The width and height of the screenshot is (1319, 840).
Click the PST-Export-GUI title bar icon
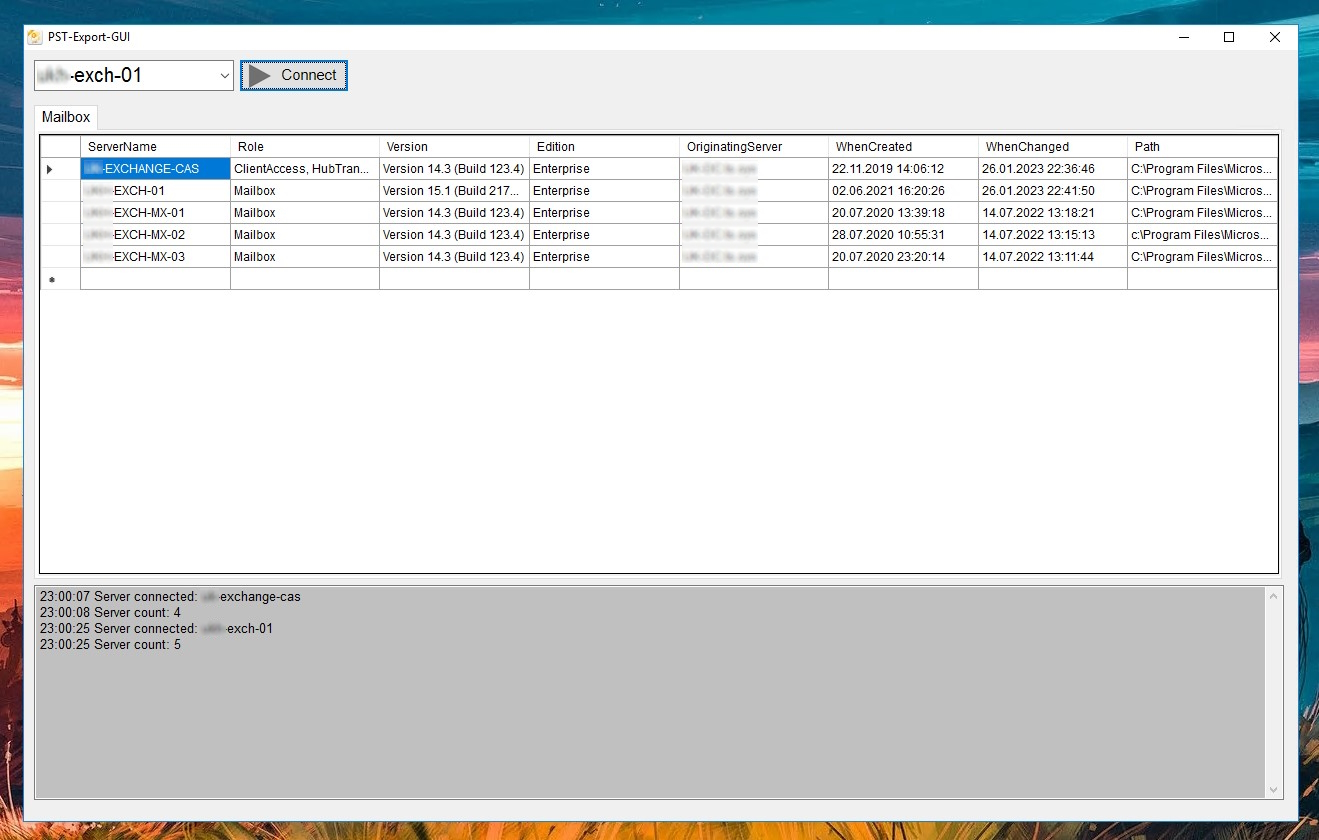click(35, 37)
